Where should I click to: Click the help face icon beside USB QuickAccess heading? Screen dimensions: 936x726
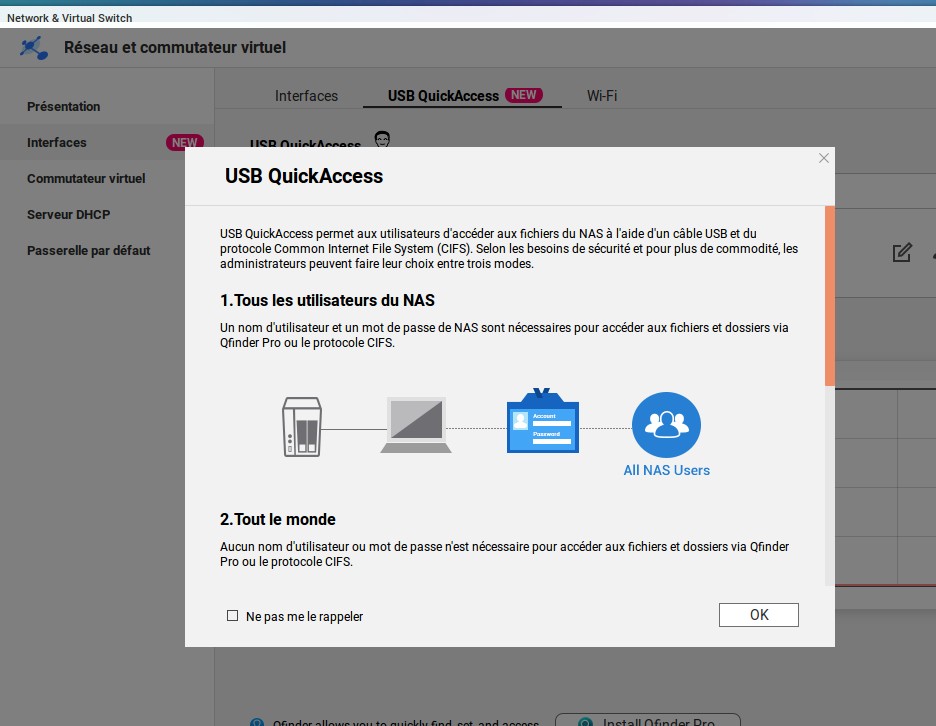tap(382, 139)
